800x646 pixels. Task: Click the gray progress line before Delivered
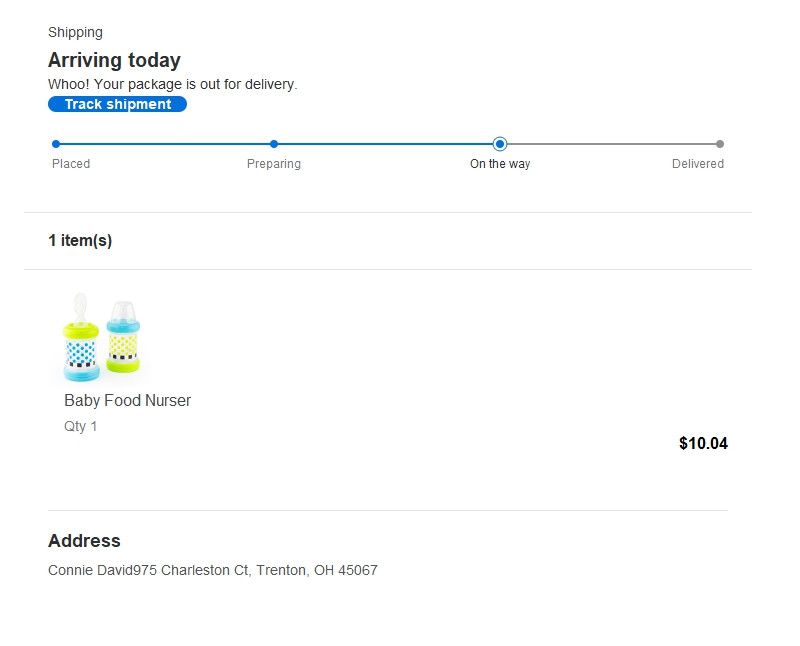610,144
